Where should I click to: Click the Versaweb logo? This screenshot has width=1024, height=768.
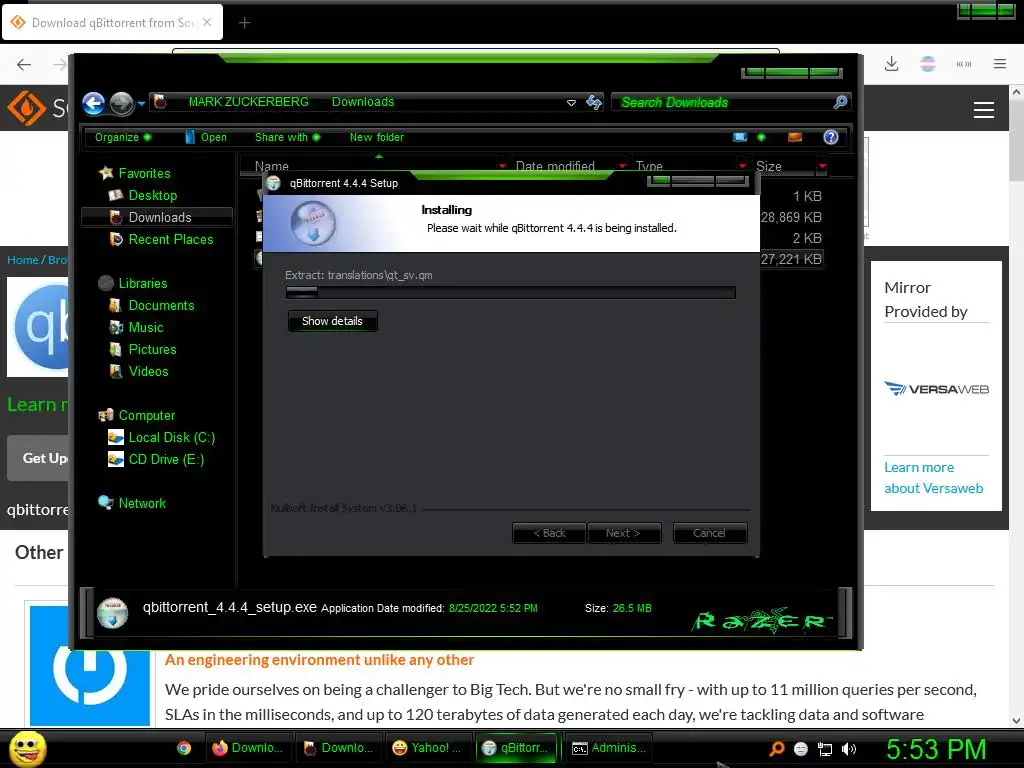pos(936,389)
